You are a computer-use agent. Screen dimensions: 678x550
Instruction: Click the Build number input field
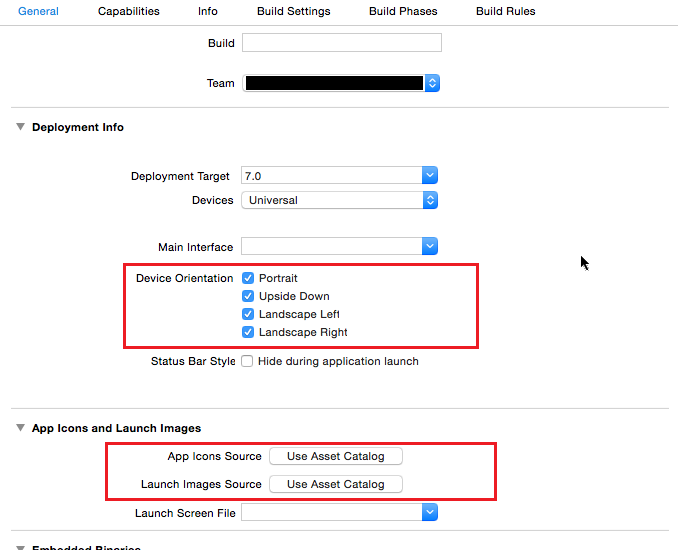point(342,42)
